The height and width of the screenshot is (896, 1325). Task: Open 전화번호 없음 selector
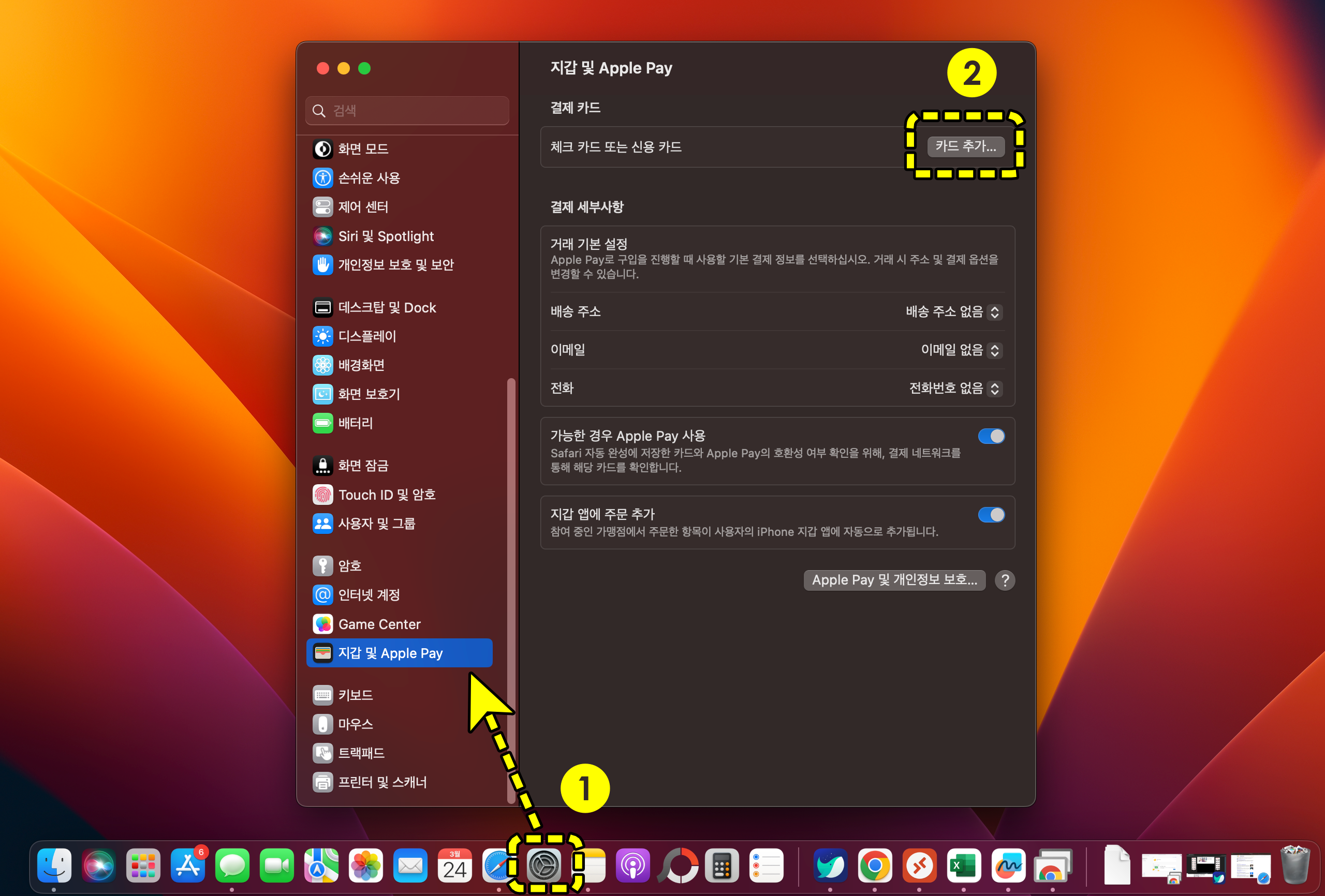[x=955, y=388]
